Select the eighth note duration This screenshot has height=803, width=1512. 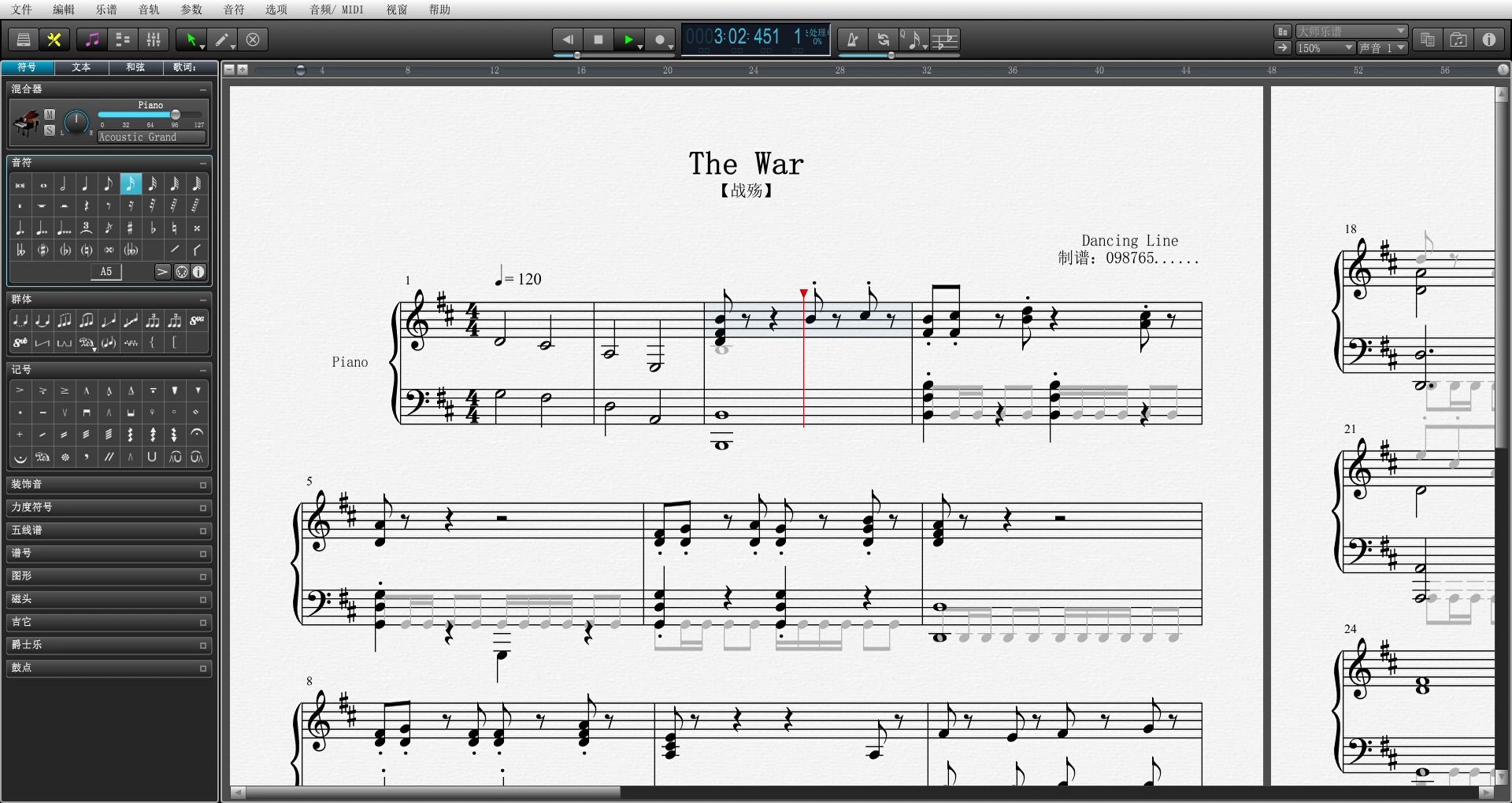point(109,184)
